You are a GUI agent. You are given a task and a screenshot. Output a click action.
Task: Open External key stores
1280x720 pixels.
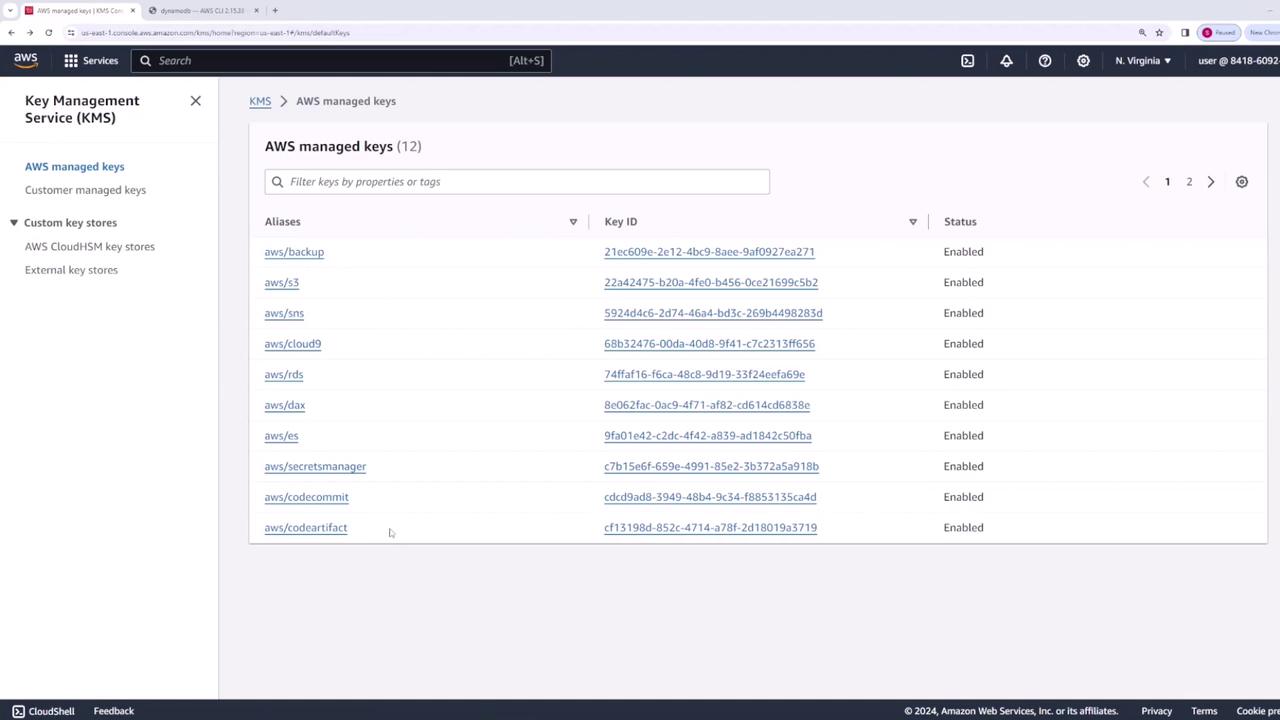point(71,270)
